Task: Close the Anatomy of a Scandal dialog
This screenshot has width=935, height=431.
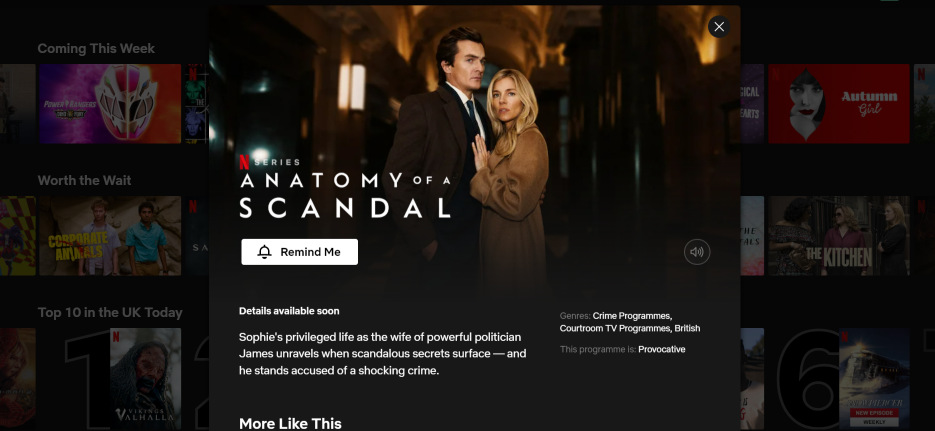Action: pos(719,27)
